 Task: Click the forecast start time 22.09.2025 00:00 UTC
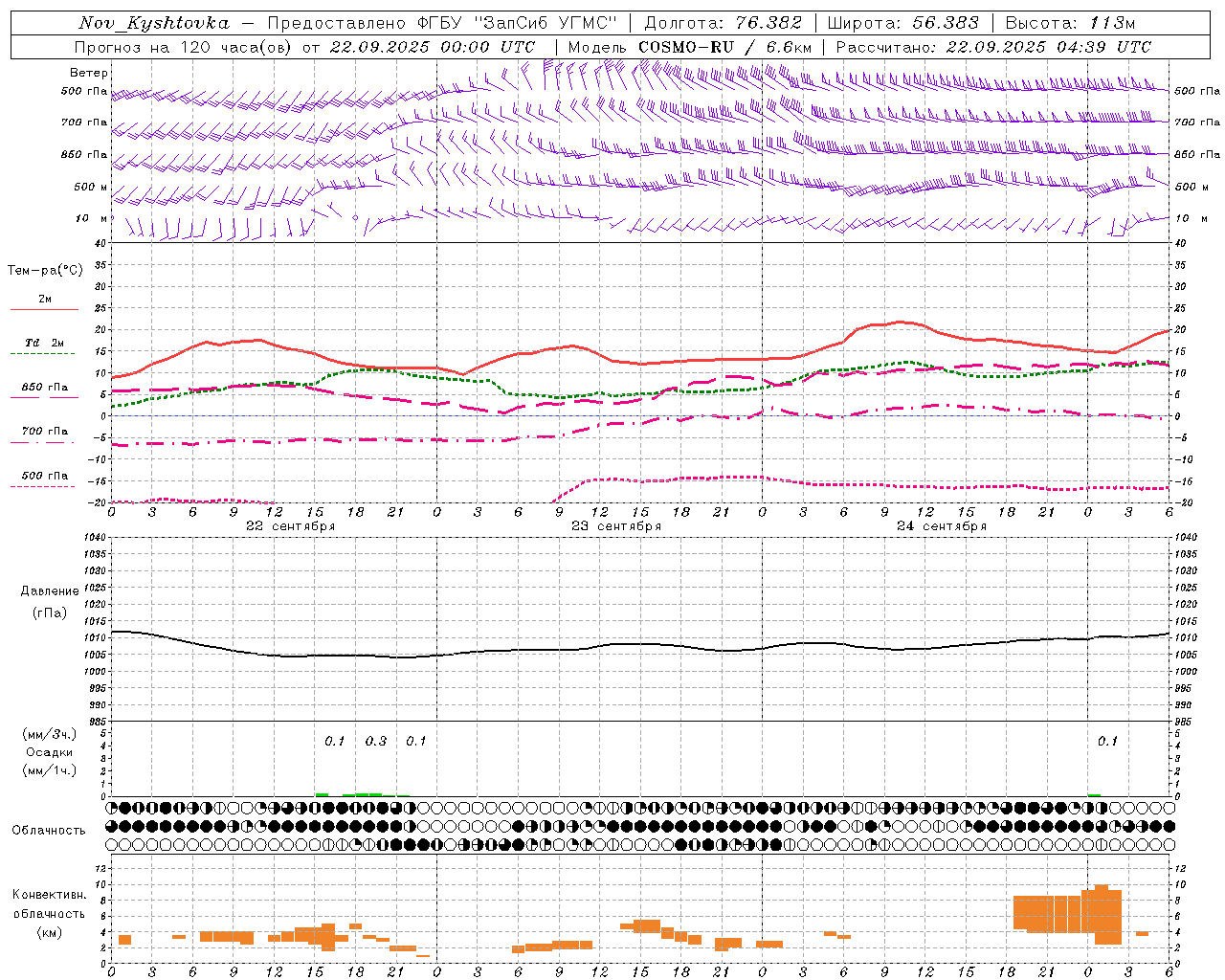point(433,47)
